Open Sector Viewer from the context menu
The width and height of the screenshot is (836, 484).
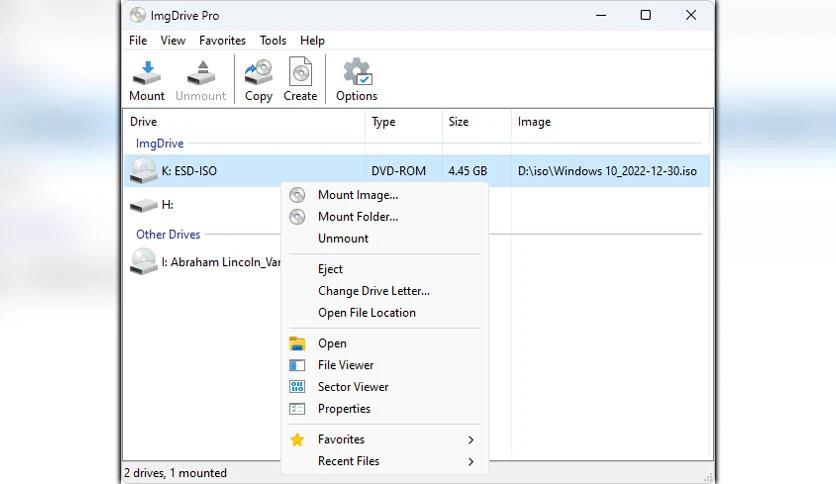tap(352, 387)
